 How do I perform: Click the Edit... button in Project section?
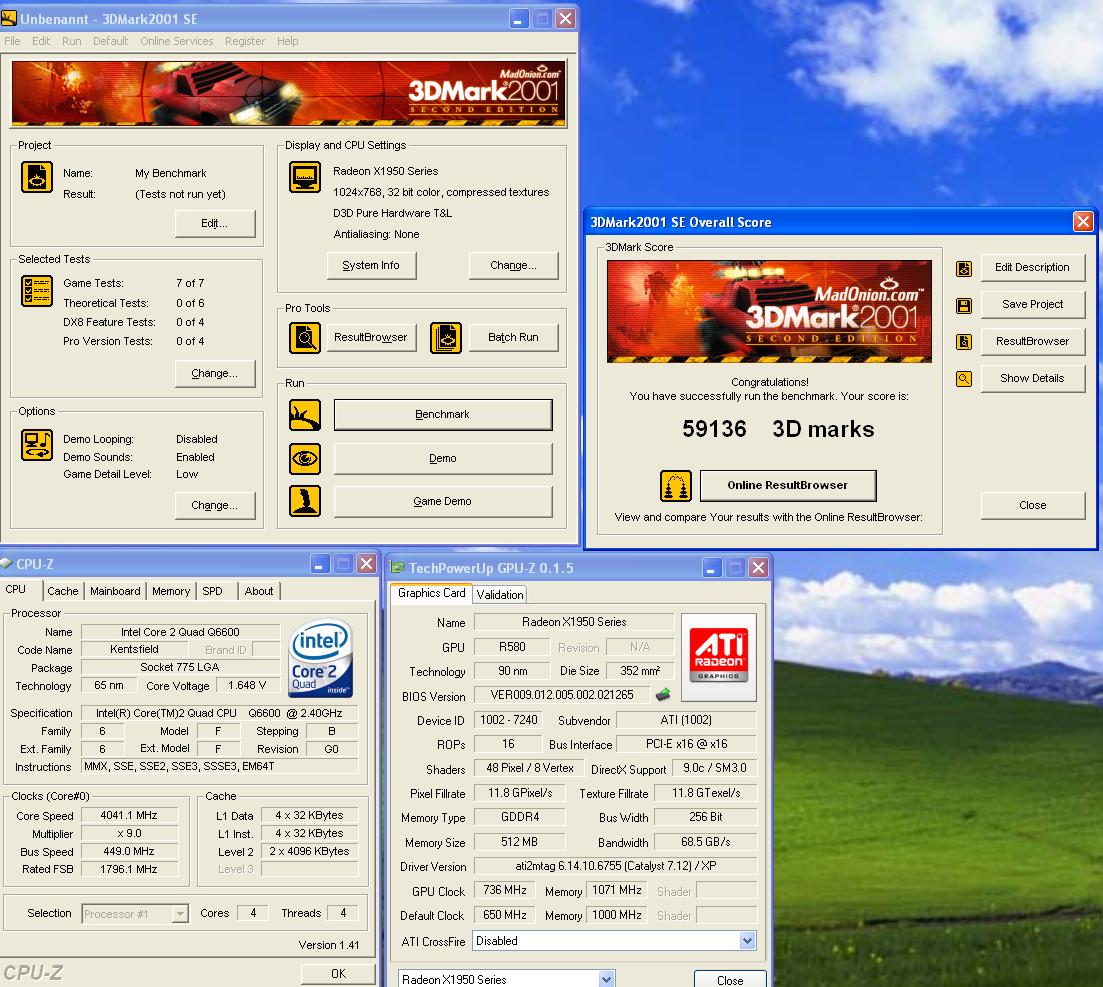pyautogui.click(x=215, y=223)
